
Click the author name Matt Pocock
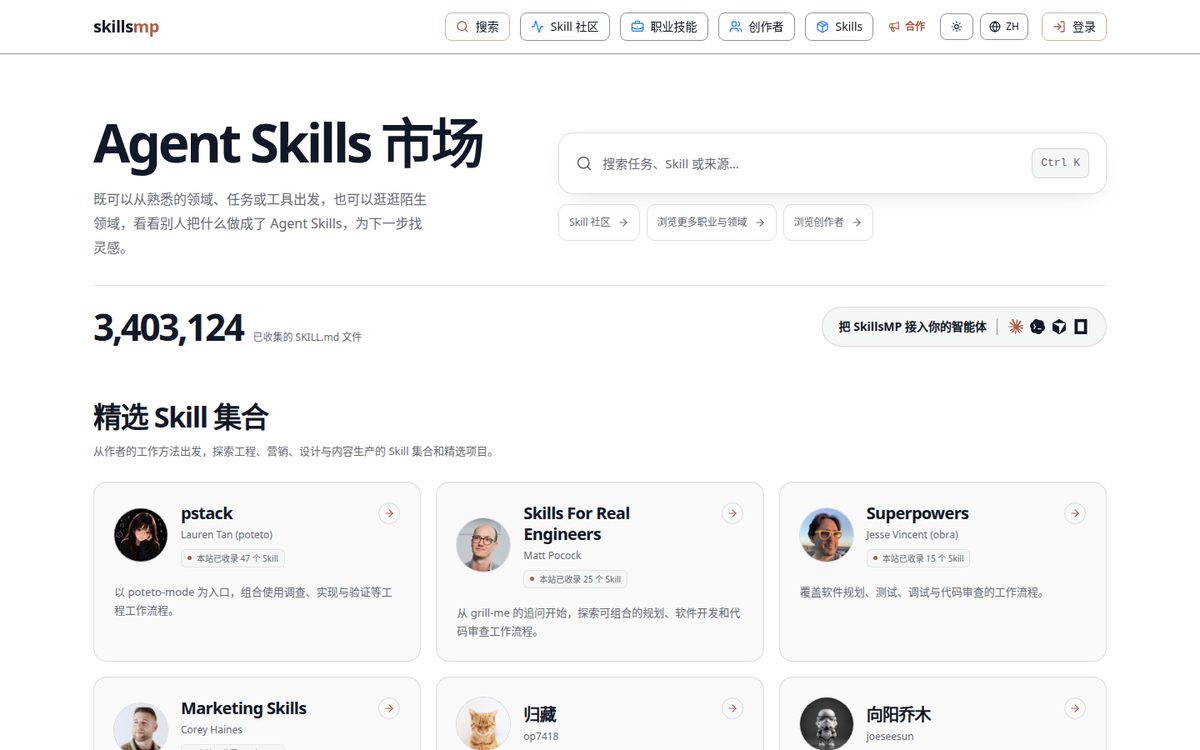click(x=552, y=556)
